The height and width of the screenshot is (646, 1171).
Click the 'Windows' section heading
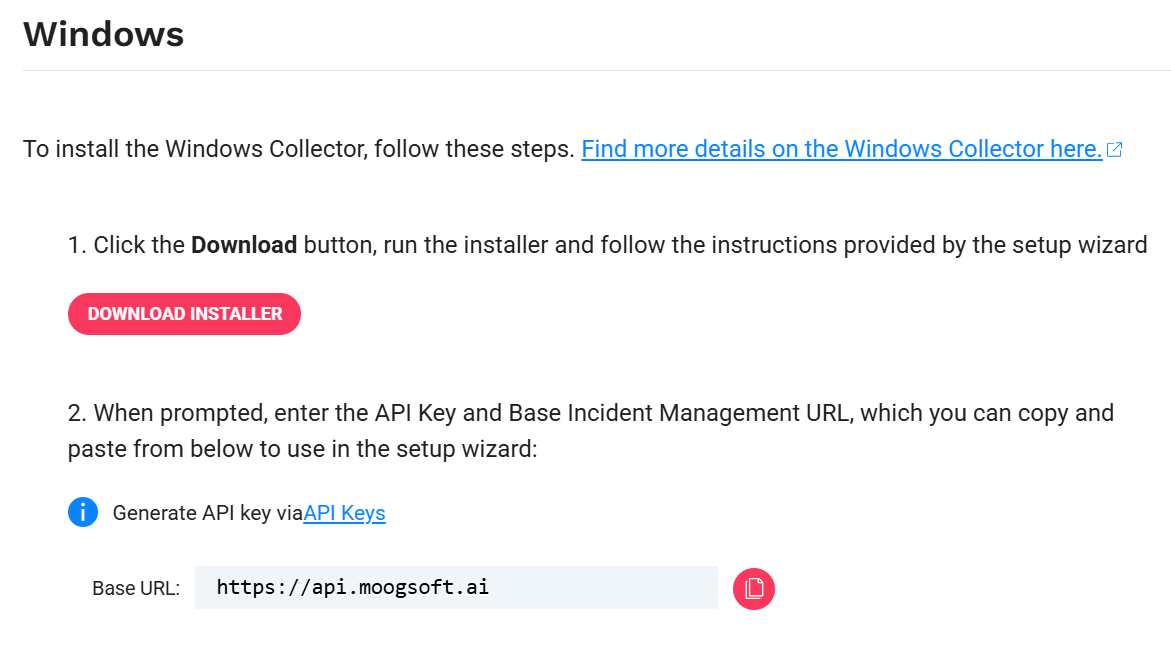pyautogui.click(x=104, y=34)
